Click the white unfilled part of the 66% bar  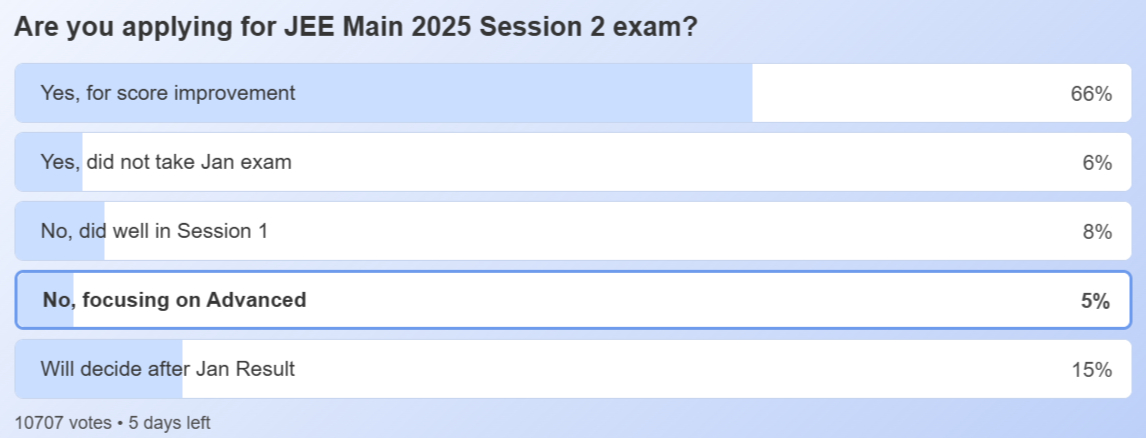pyautogui.click(x=900, y=94)
